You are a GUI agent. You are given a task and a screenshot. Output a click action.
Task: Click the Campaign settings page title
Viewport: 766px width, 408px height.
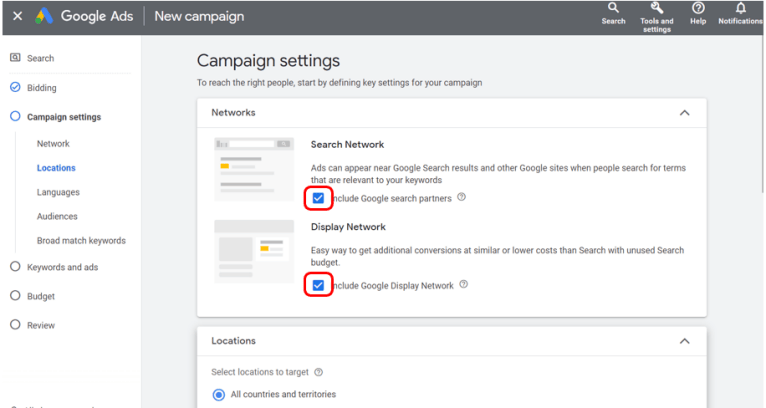268,61
